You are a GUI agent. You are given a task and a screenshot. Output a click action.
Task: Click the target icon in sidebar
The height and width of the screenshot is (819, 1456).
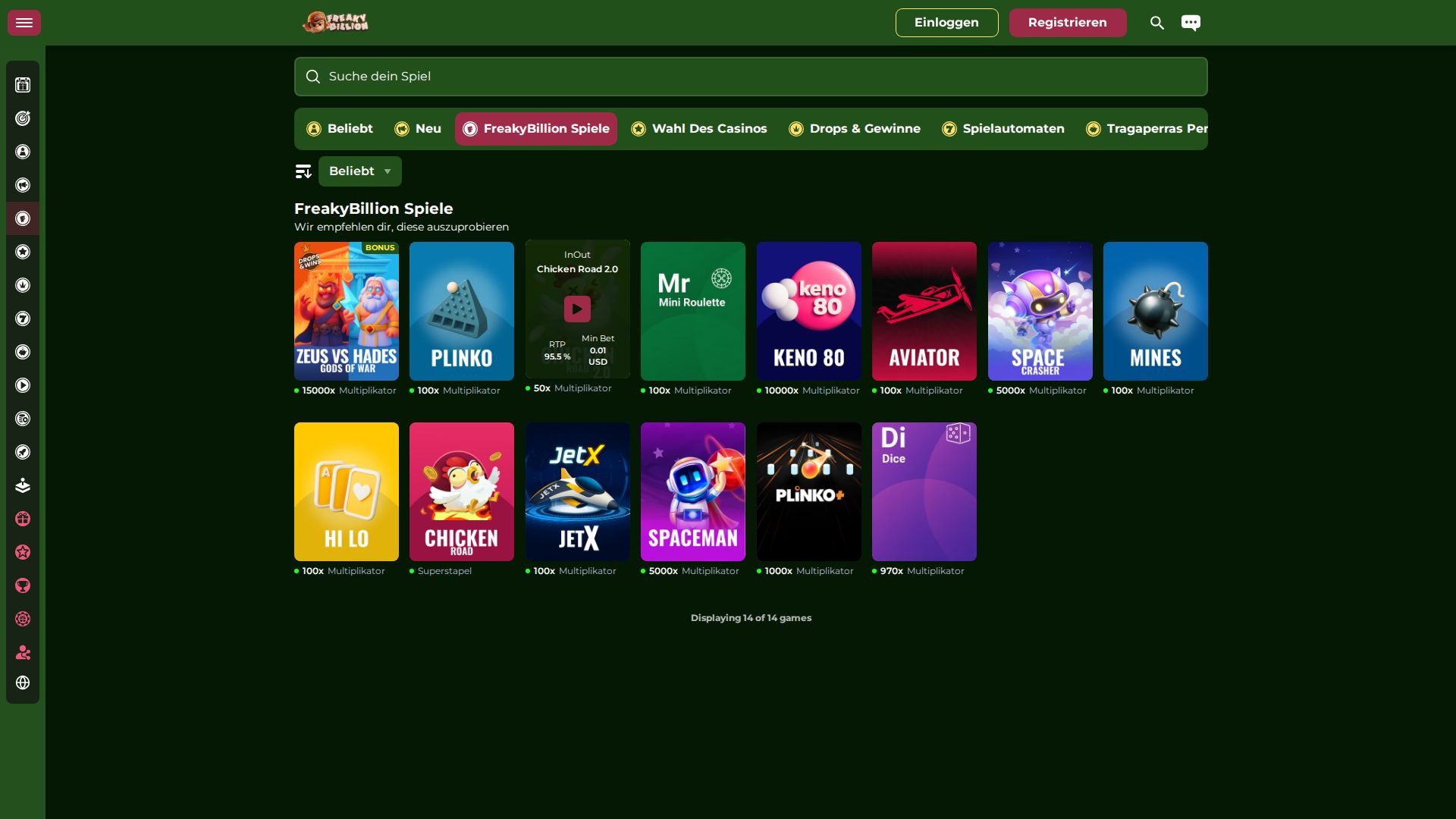[23, 118]
